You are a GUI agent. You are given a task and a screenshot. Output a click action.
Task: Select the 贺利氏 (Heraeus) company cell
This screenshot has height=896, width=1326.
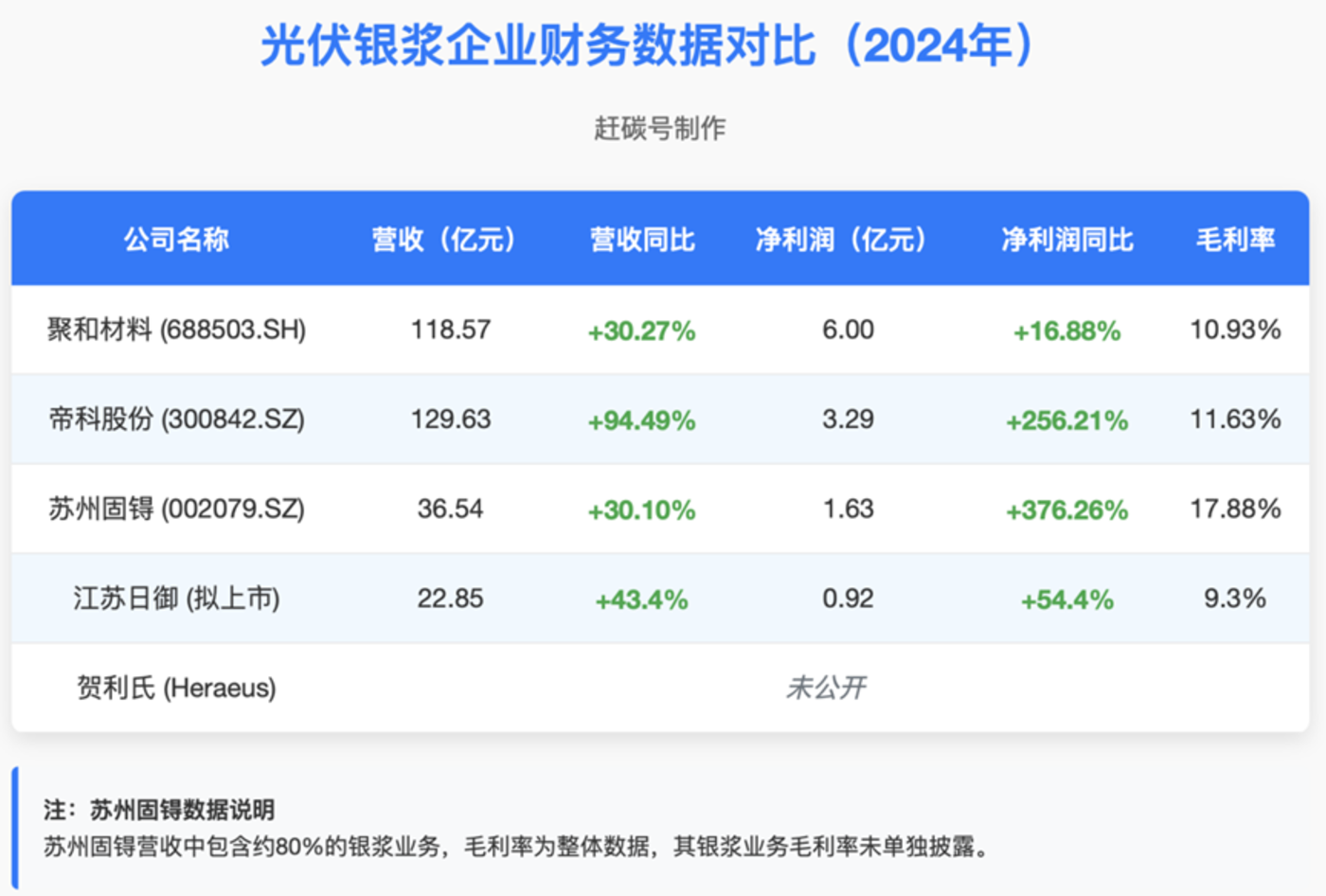point(176,688)
